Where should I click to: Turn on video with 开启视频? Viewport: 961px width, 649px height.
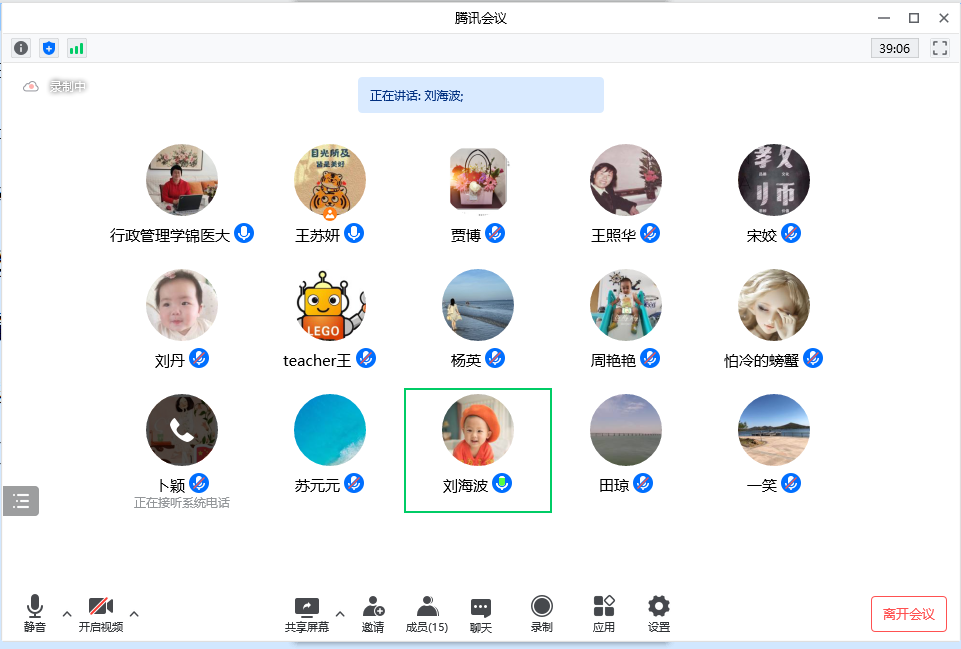101,613
